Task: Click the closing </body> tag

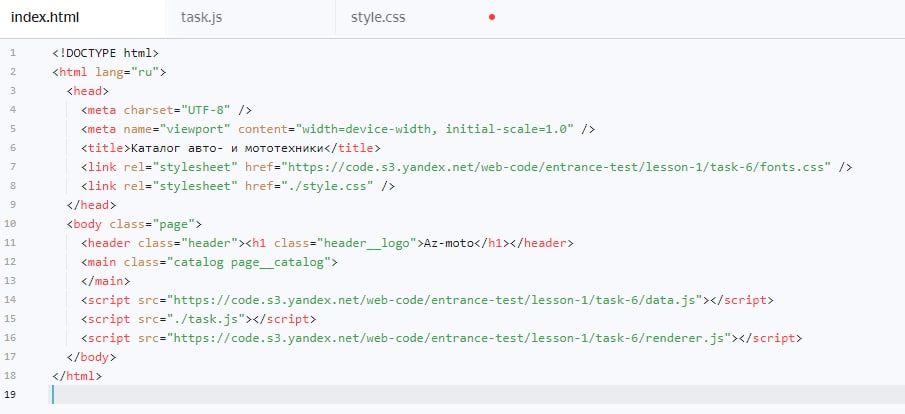Action: (x=91, y=357)
